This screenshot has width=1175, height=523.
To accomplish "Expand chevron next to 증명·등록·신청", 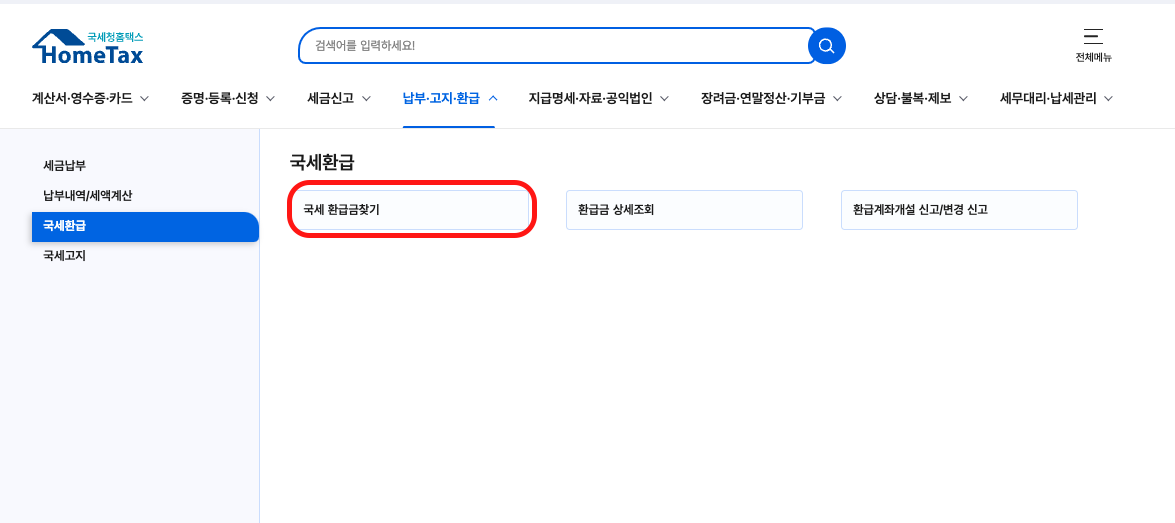I will pos(271,98).
